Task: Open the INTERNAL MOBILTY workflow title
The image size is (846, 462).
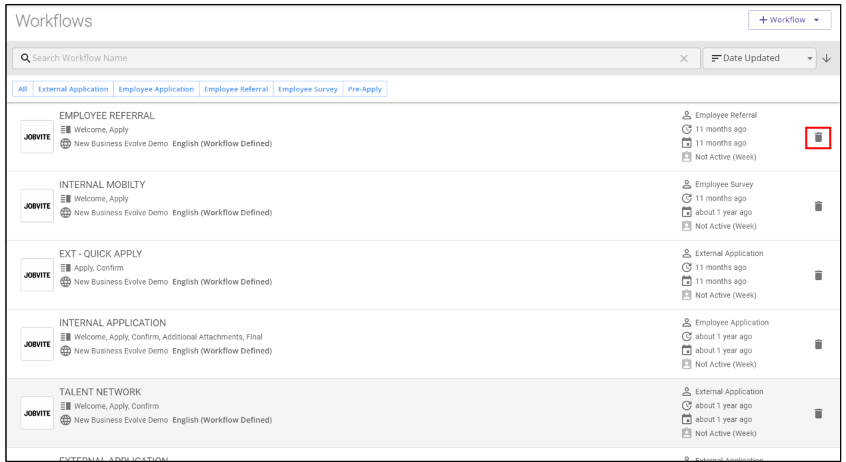Action: point(102,185)
